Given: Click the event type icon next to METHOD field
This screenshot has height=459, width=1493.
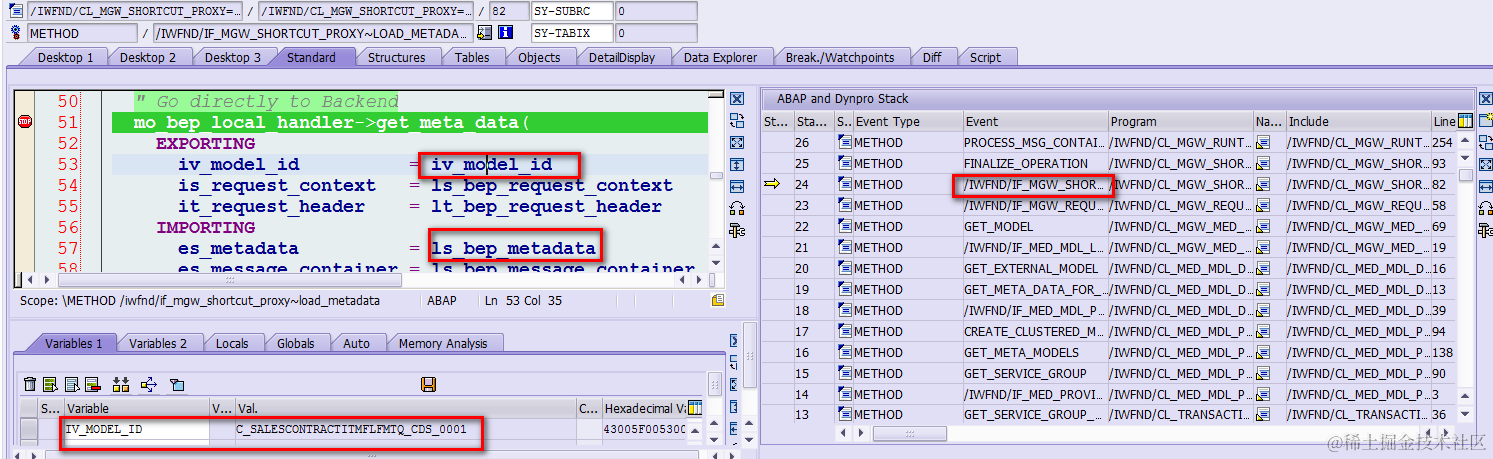Looking at the screenshot, I should click(x=15, y=33).
